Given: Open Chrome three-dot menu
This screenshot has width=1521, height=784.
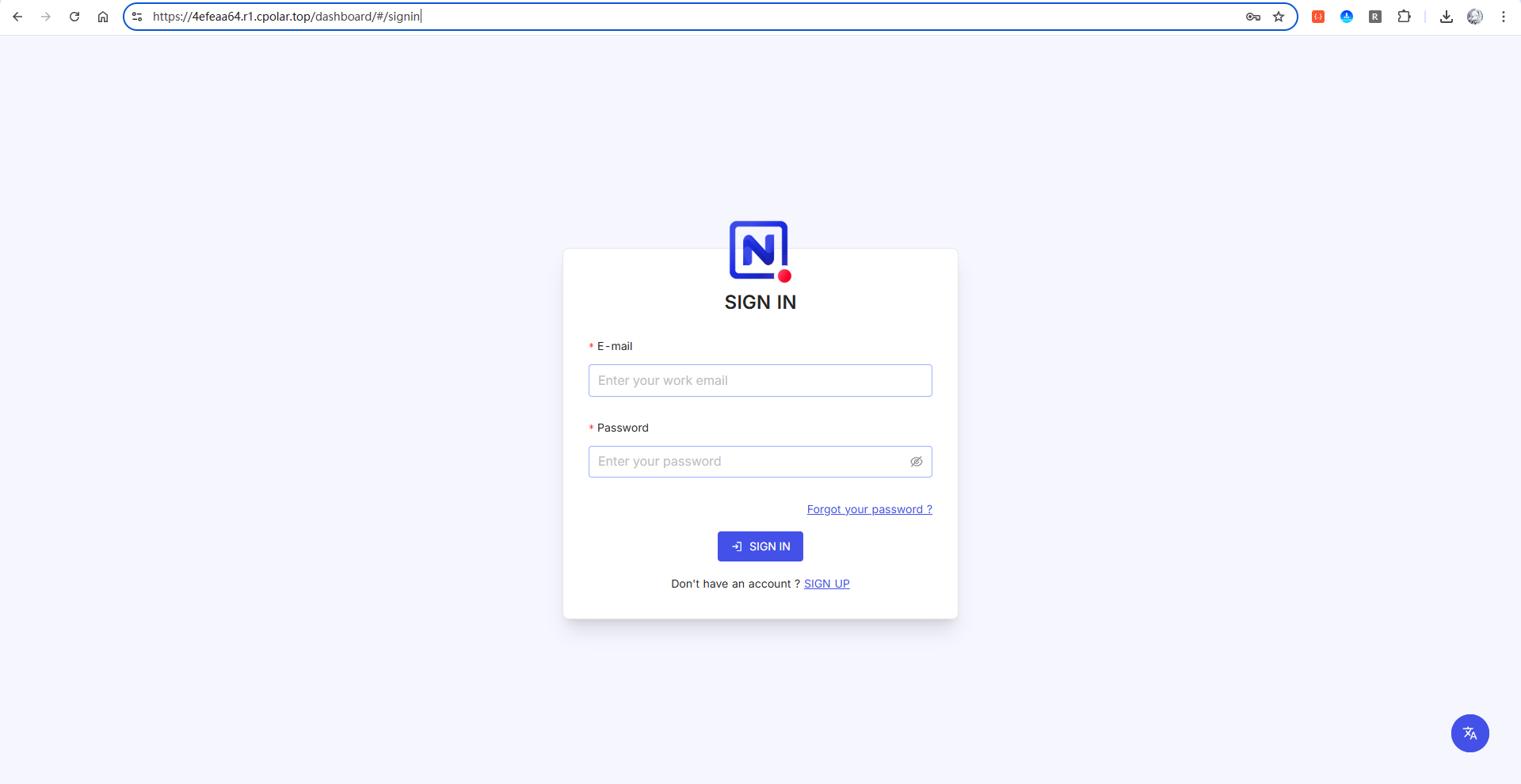Looking at the screenshot, I should point(1503,17).
